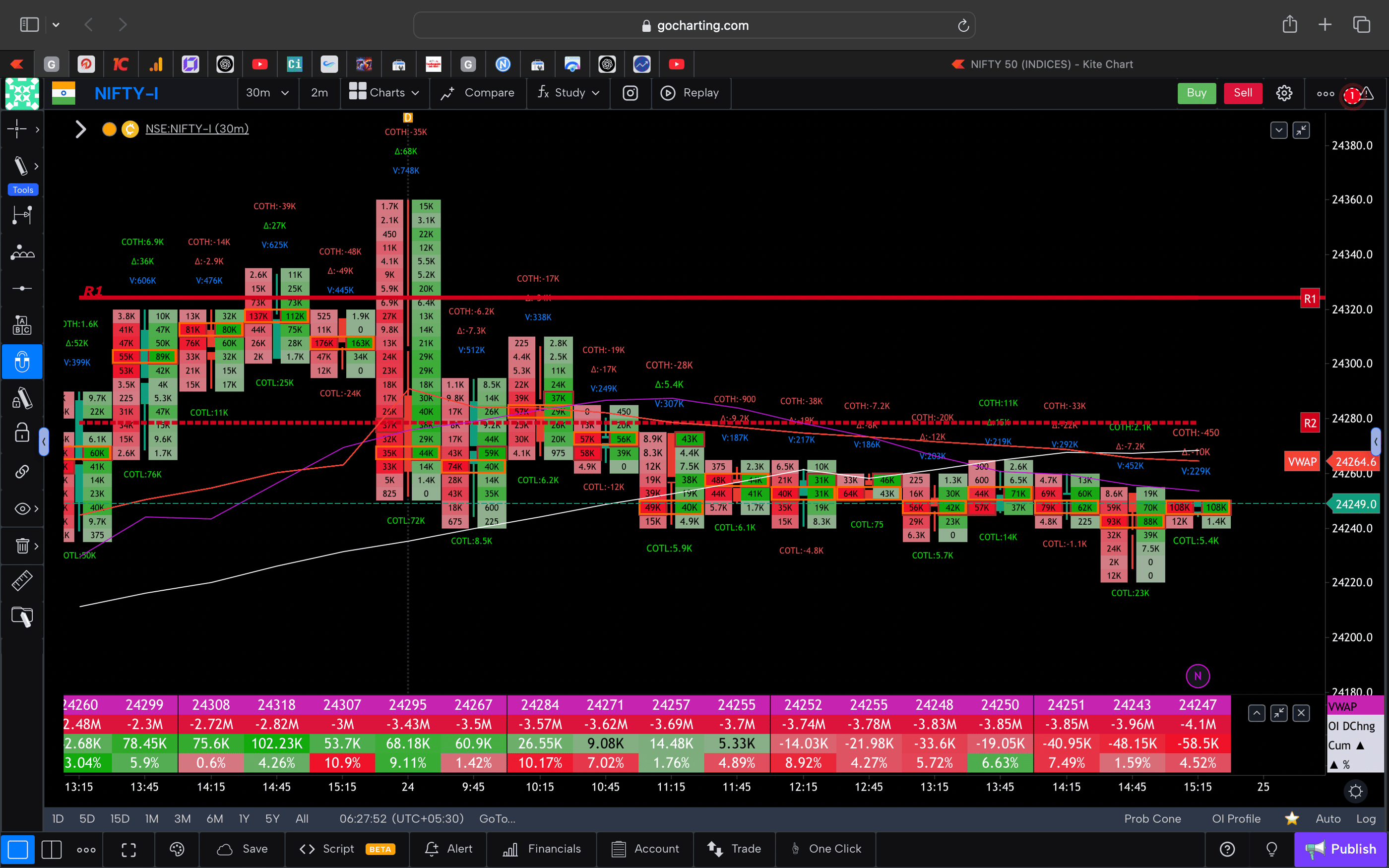
Task: Toggle the magnet snapping tool
Action: click(22, 362)
